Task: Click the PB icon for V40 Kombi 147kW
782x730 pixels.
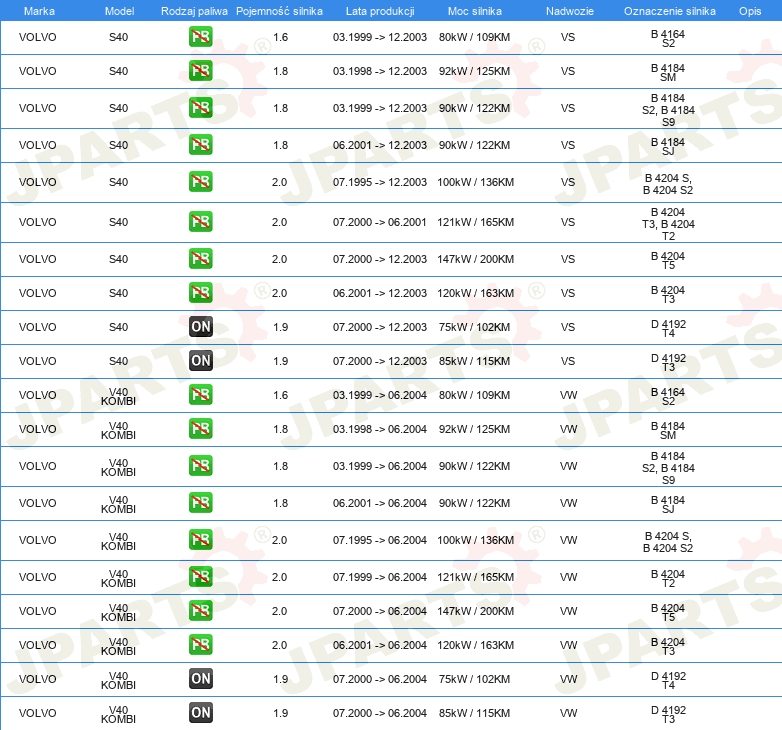Action: pyautogui.click(x=200, y=611)
